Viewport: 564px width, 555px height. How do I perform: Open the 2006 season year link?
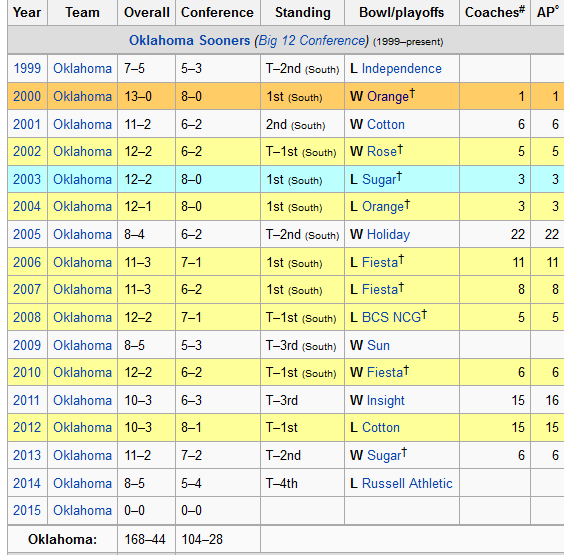coord(27,263)
